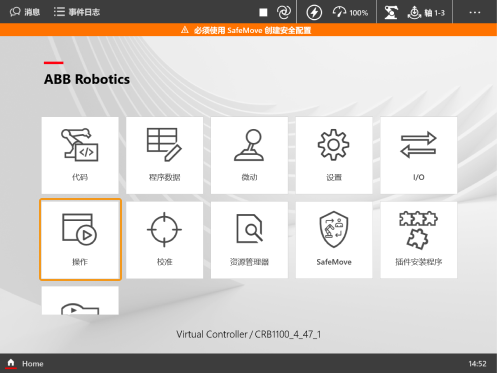Open the partially visible folder tile in the bottom row
Viewport: 497px width, 373px height.
pyautogui.click(x=80, y=300)
